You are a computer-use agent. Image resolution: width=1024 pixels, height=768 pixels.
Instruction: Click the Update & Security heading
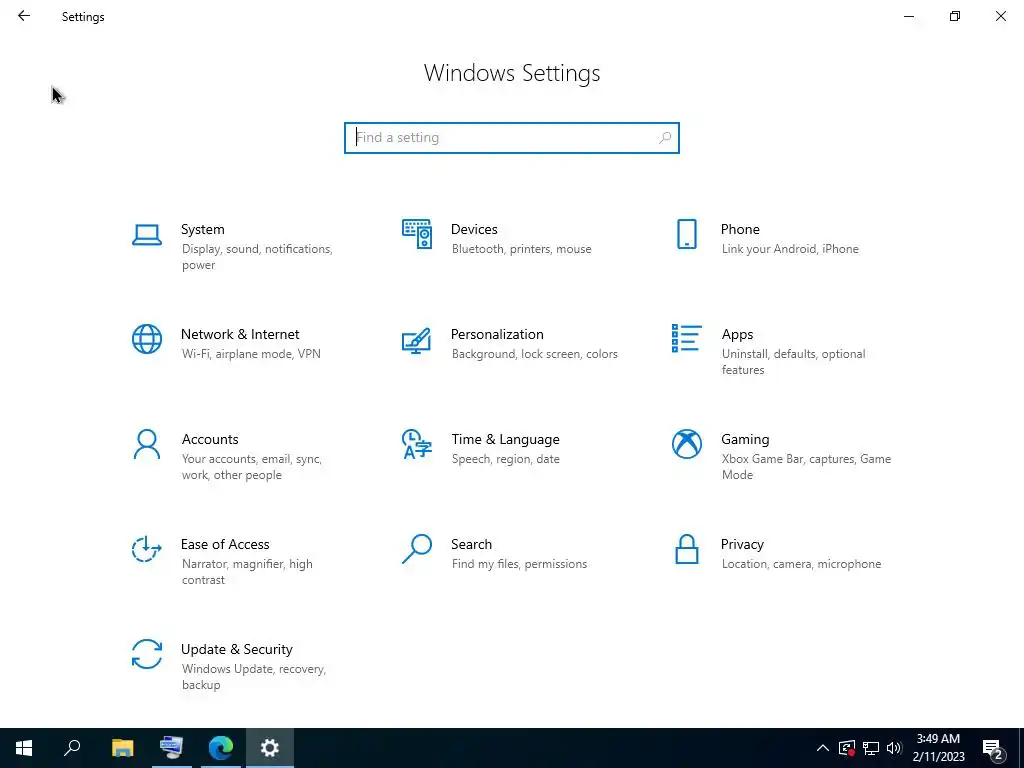236,649
